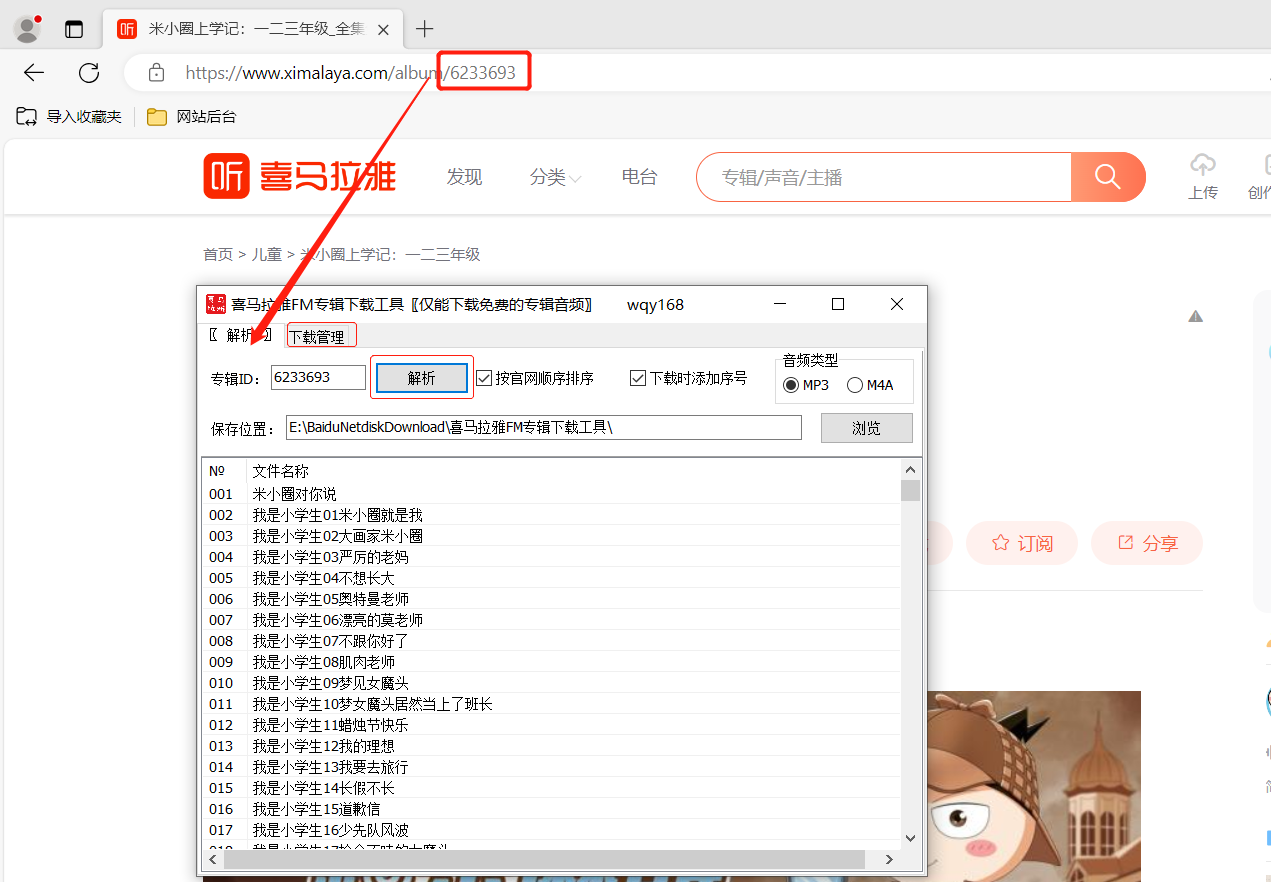Select row 我是小学生12我的理想
The height and width of the screenshot is (882, 1271).
tap(551, 746)
